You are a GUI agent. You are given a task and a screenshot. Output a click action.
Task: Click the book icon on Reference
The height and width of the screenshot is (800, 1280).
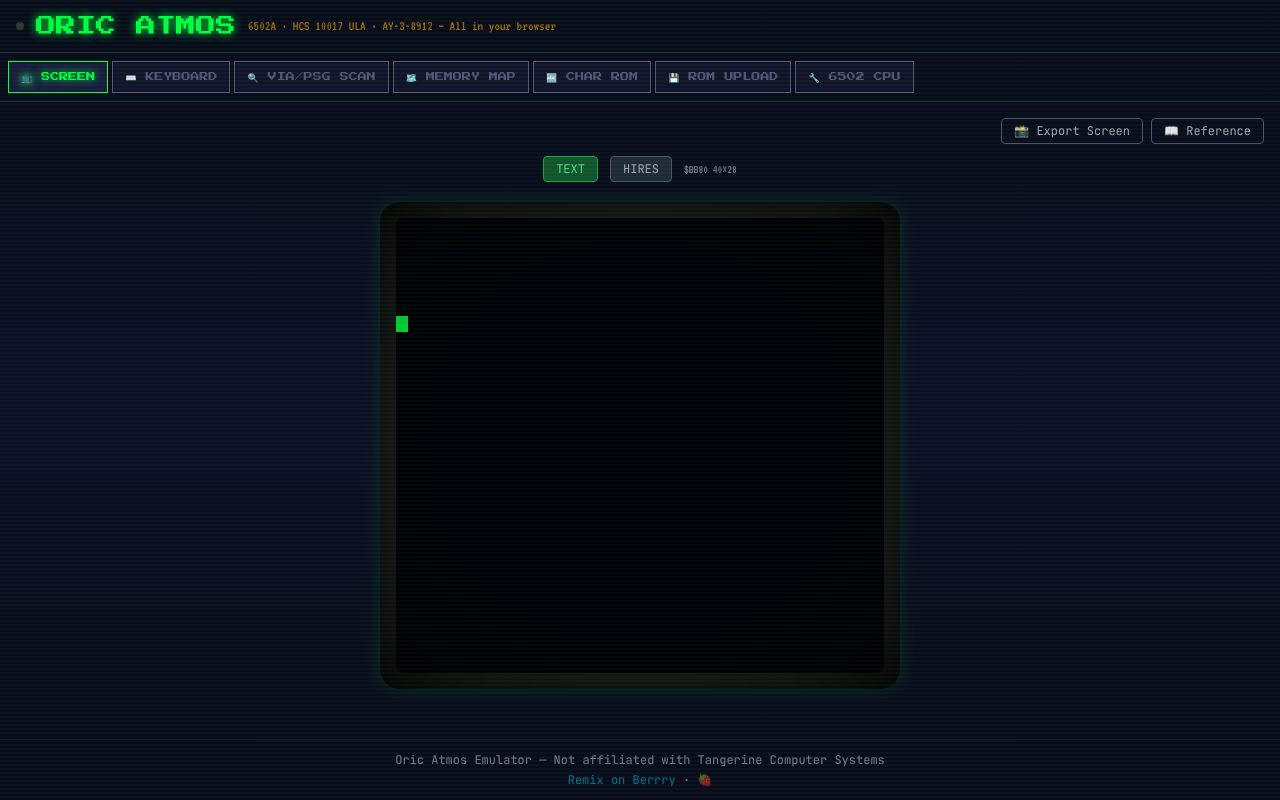pos(1171,131)
